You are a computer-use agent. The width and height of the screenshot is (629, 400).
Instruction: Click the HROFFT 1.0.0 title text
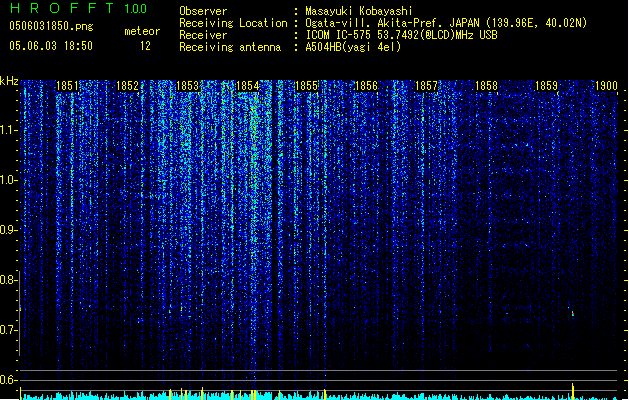coord(79,8)
